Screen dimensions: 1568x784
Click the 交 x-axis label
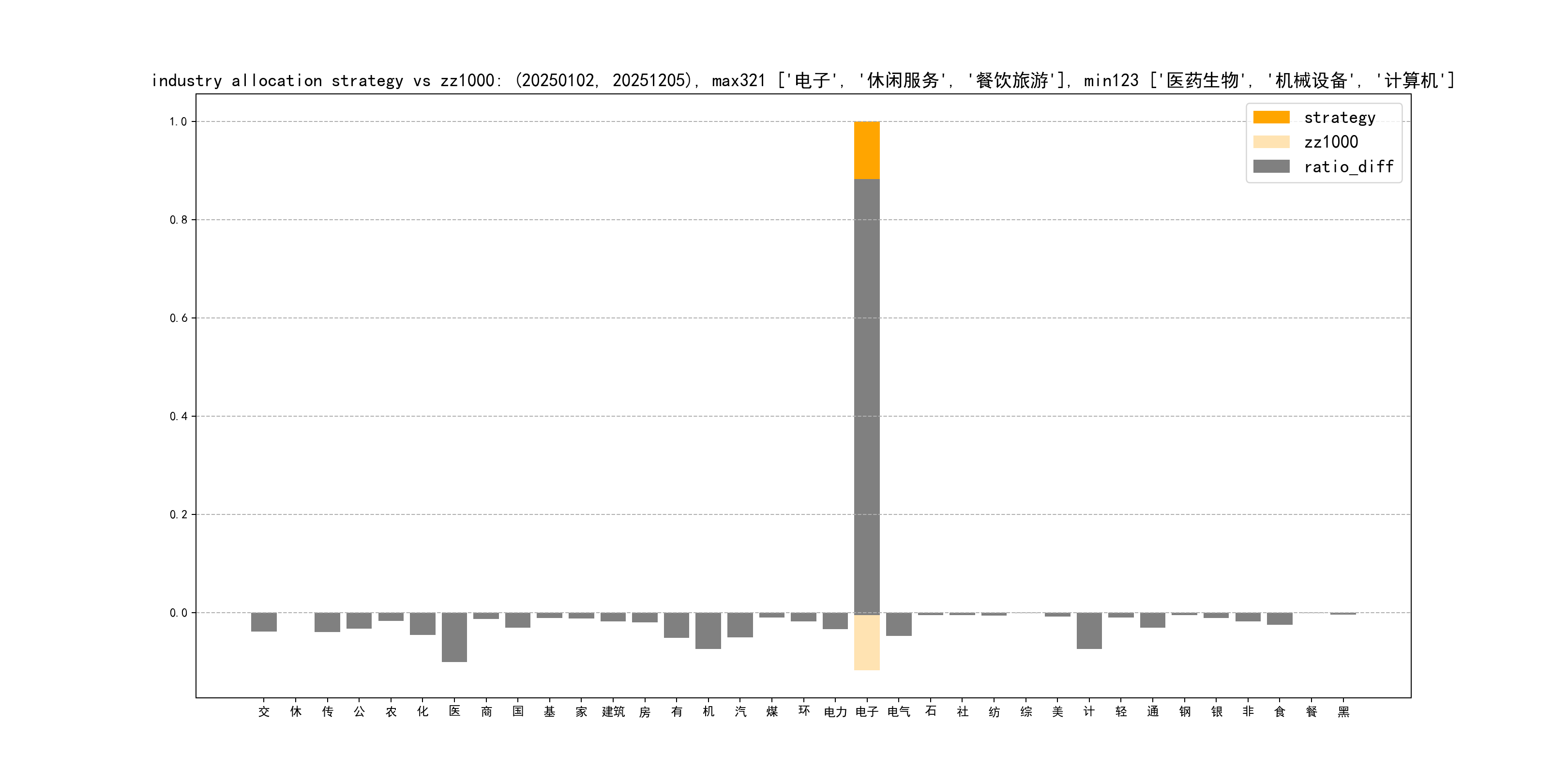(264, 711)
